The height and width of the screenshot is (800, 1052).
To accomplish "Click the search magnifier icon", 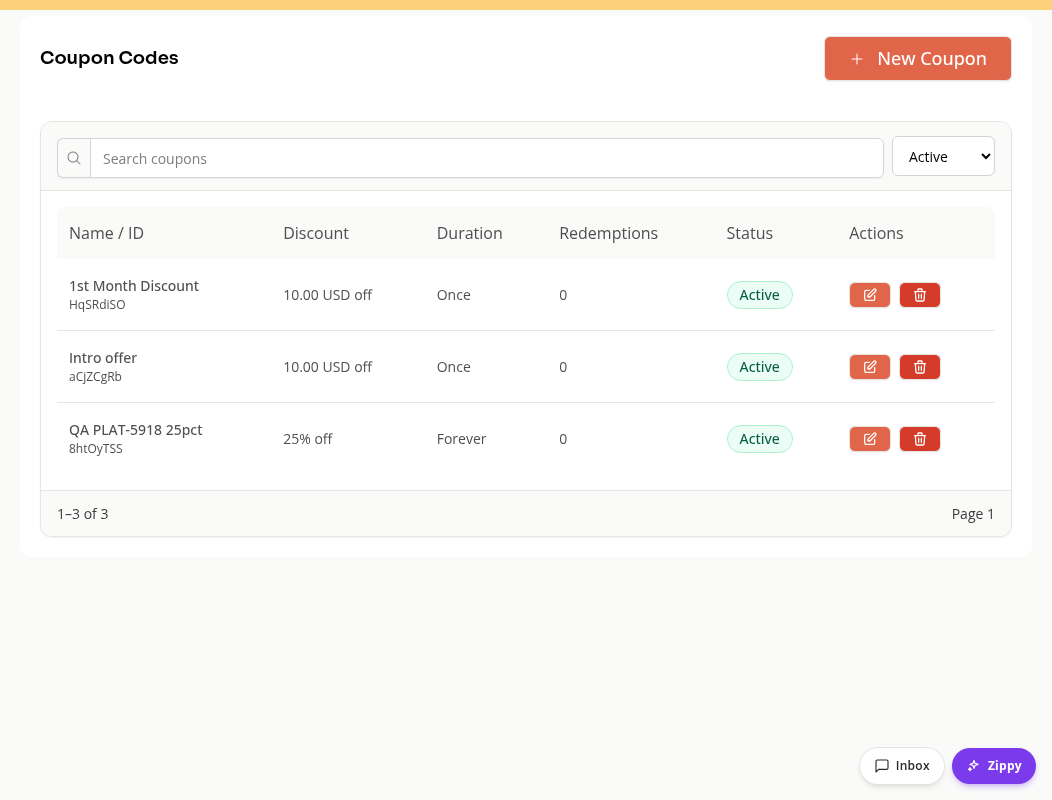I will tap(74, 158).
